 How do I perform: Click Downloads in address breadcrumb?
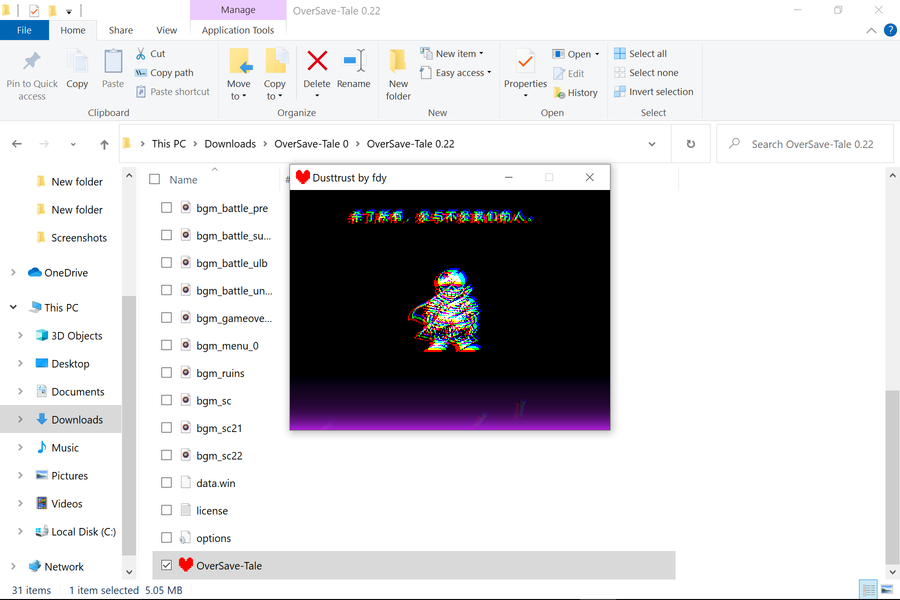tap(230, 144)
